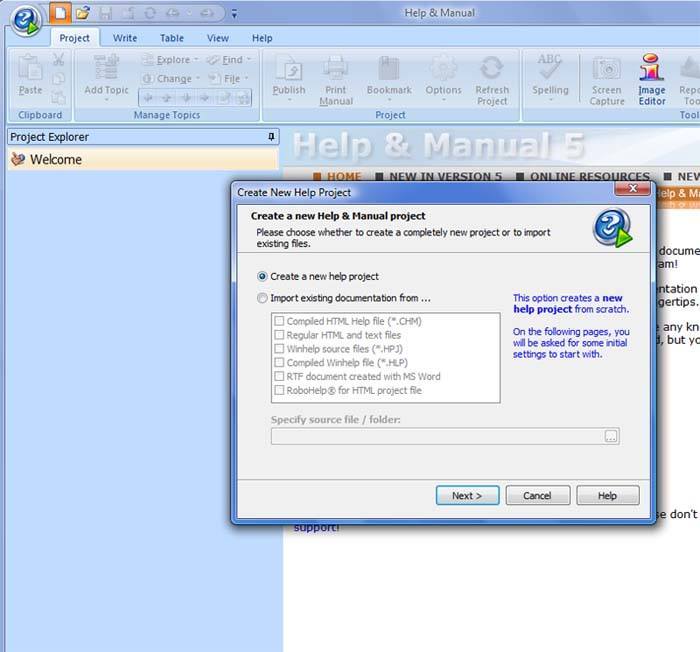Switch to the Write ribbon tab
Viewport: 700px width, 652px height.
tap(125, 38)
